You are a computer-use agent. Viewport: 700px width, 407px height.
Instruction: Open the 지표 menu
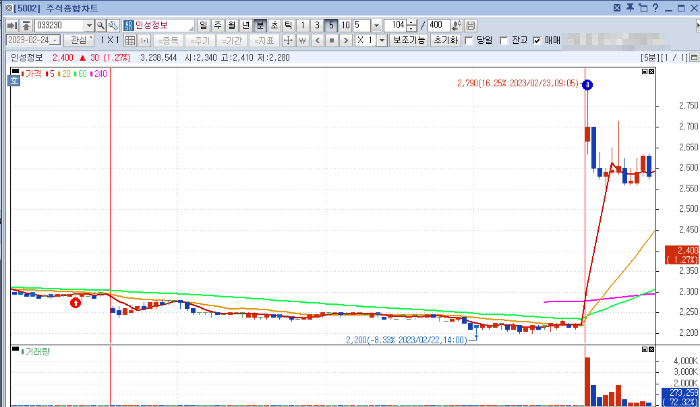tap(264, 41)
